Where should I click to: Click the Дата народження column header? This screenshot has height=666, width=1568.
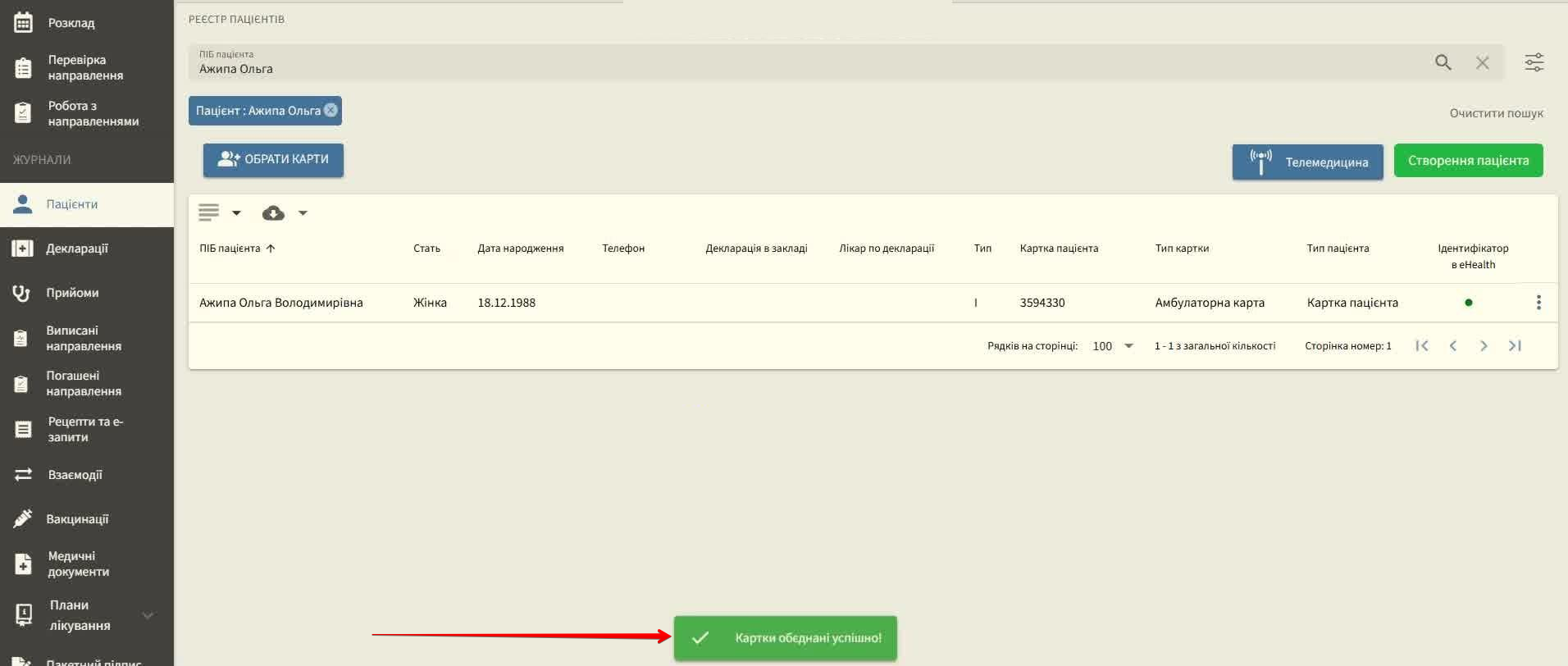click(x=521, y=249)
